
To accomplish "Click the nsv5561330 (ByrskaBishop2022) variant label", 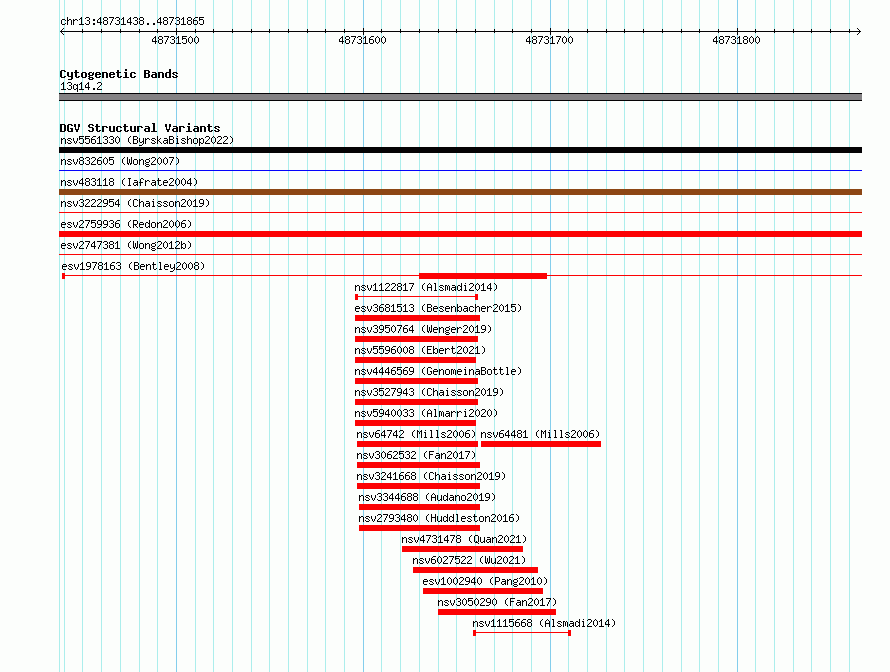I will (147, 140).
